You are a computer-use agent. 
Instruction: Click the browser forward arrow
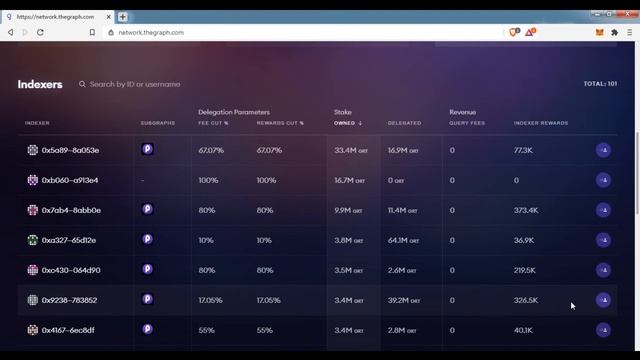[25, 32]
